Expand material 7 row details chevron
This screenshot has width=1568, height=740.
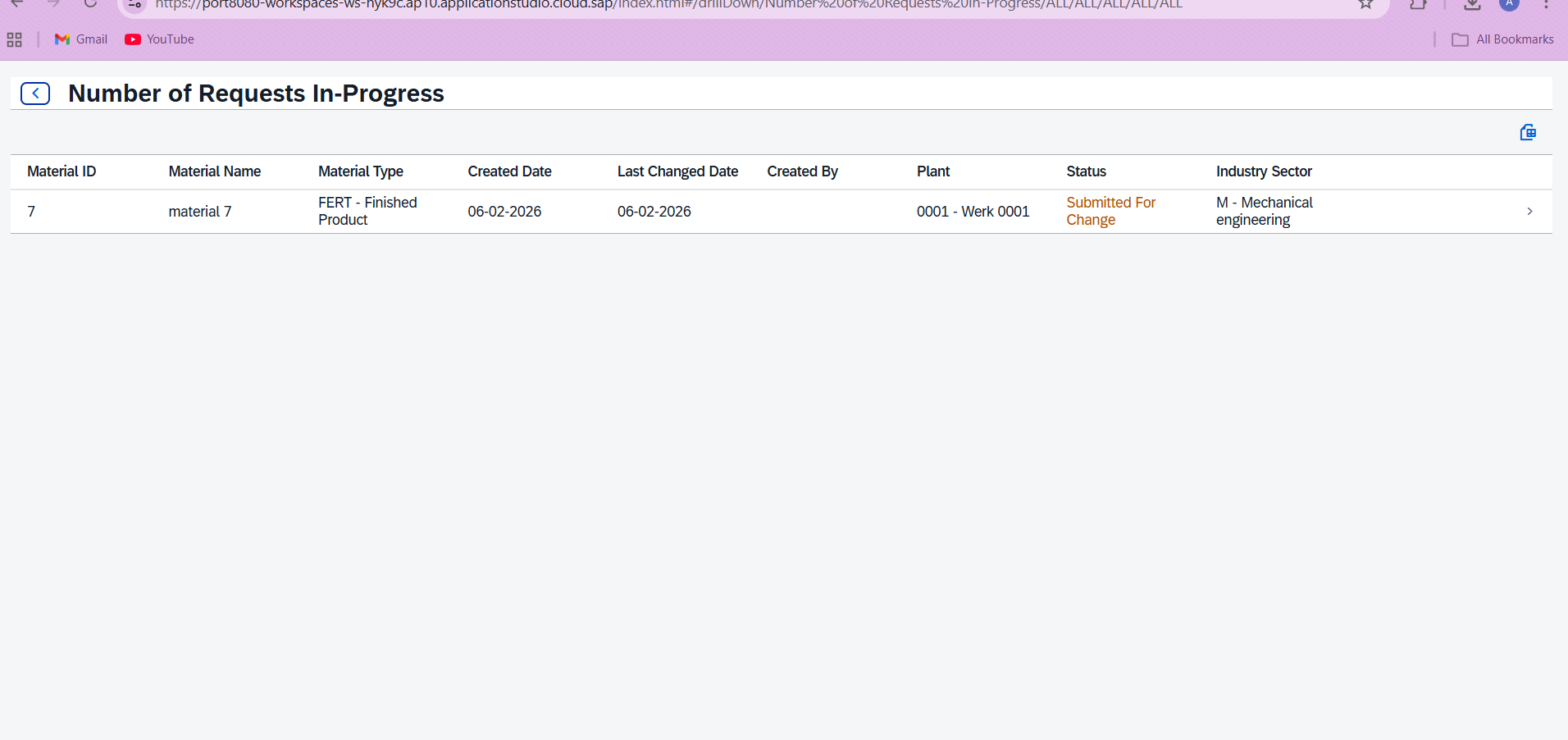point(1529,212)
